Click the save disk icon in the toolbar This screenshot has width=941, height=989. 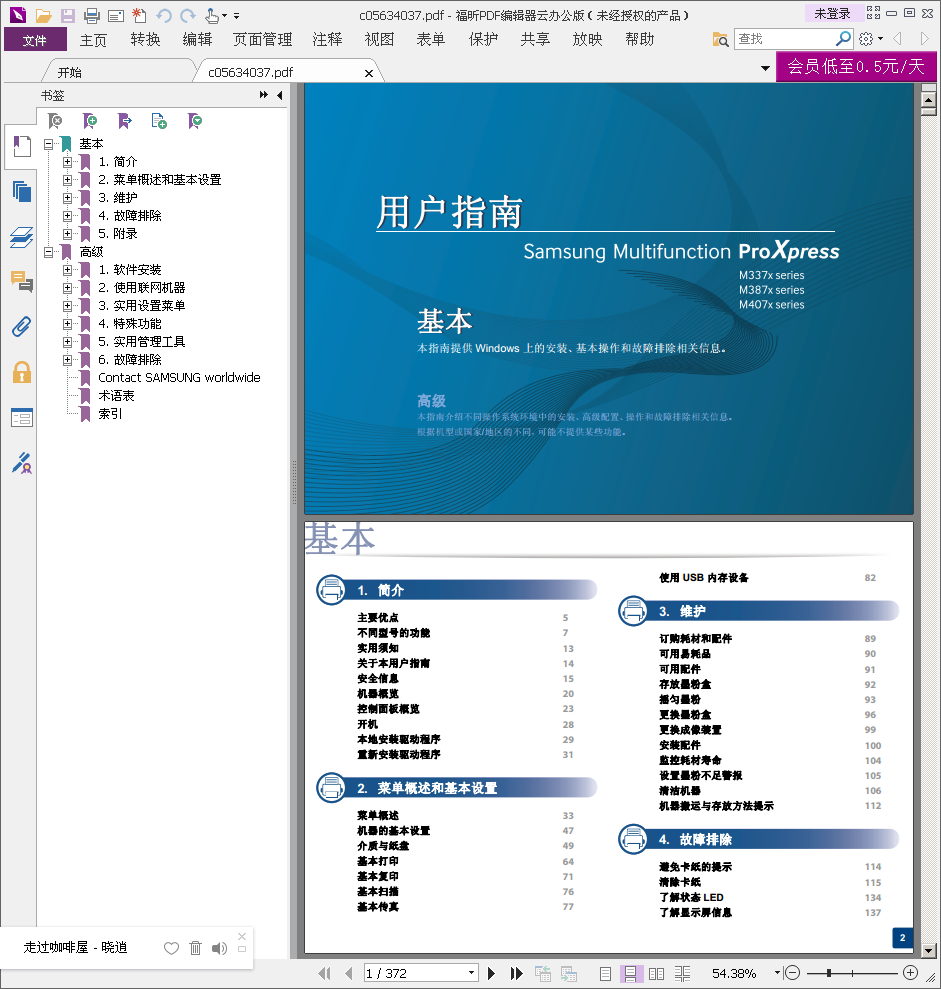67,15
